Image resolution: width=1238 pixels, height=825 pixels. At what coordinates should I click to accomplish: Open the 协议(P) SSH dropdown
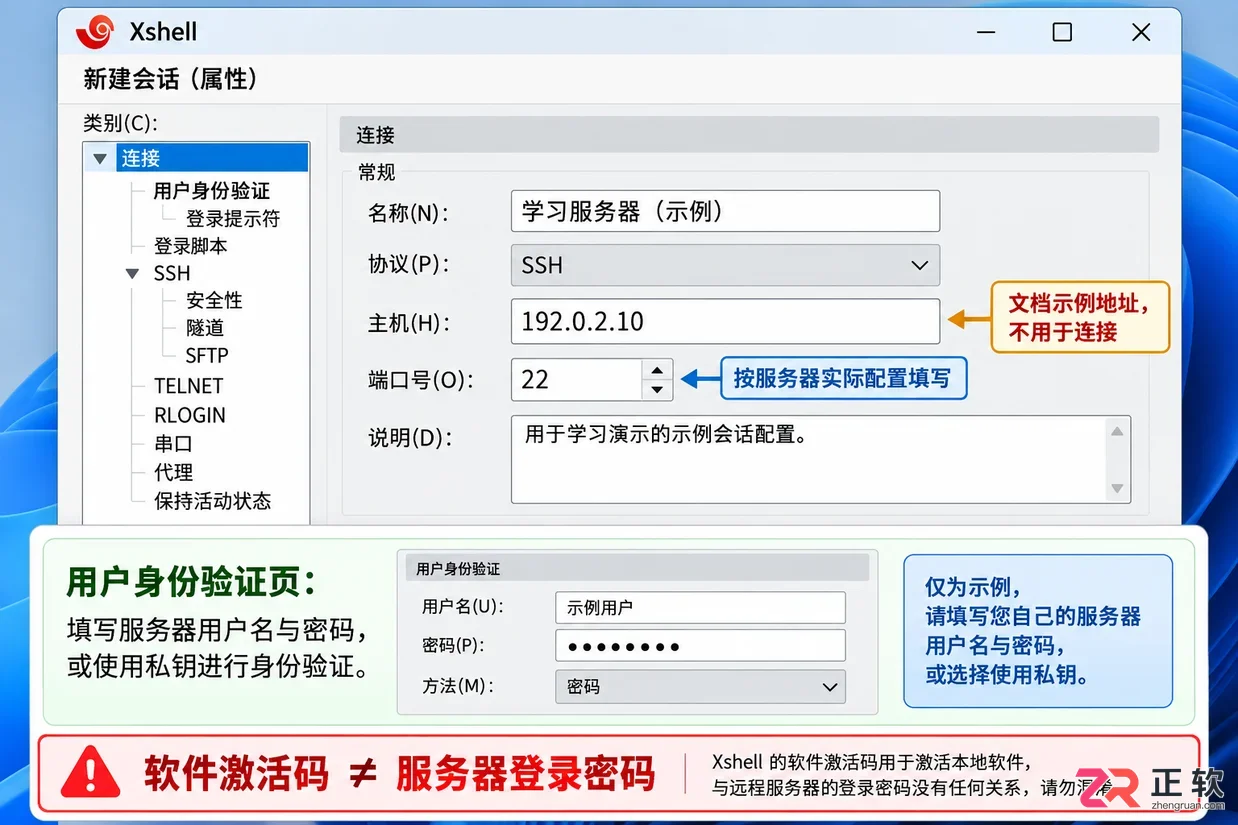tap(725, 265)
